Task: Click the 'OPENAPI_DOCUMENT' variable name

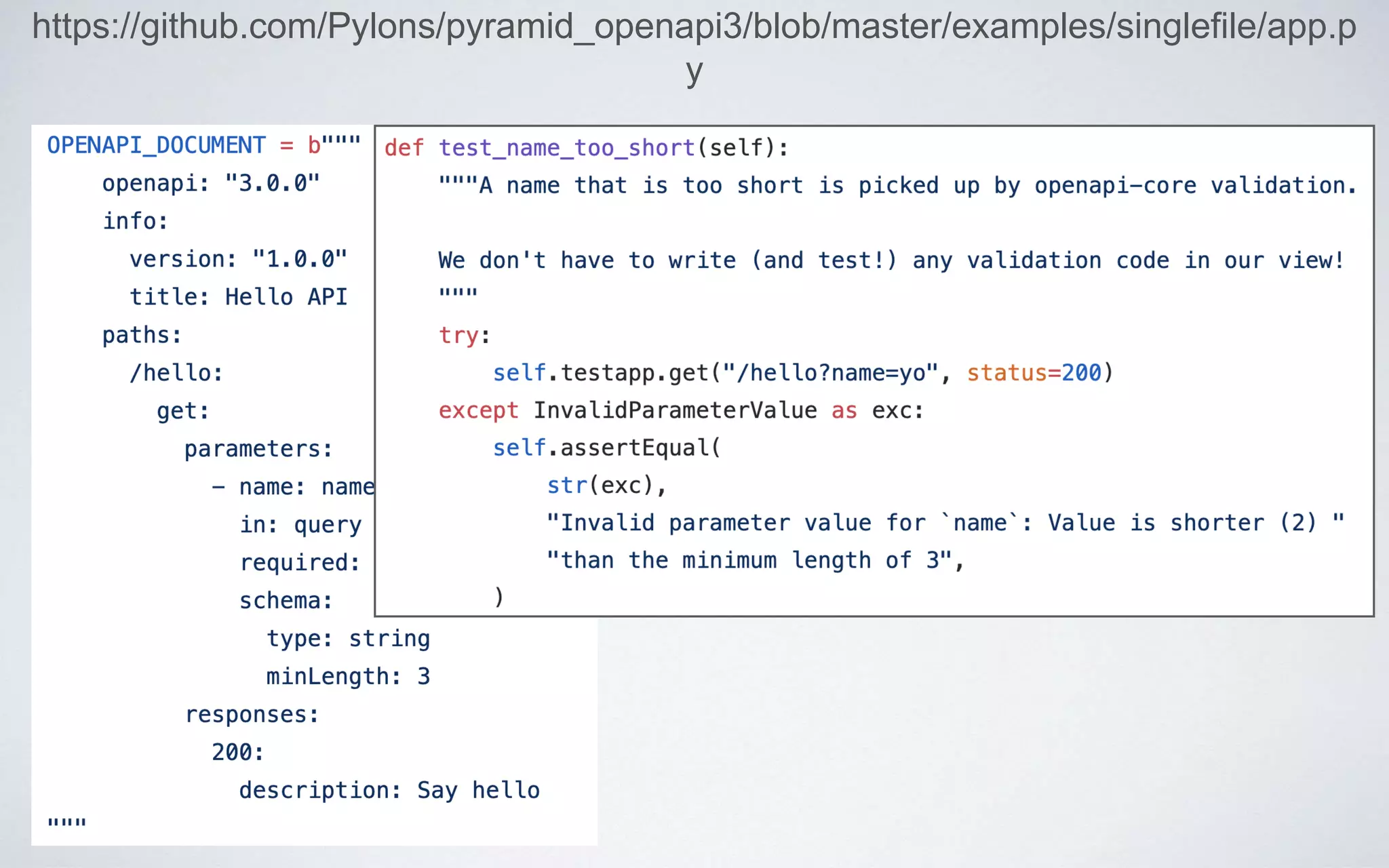Action: click(156, 146)
